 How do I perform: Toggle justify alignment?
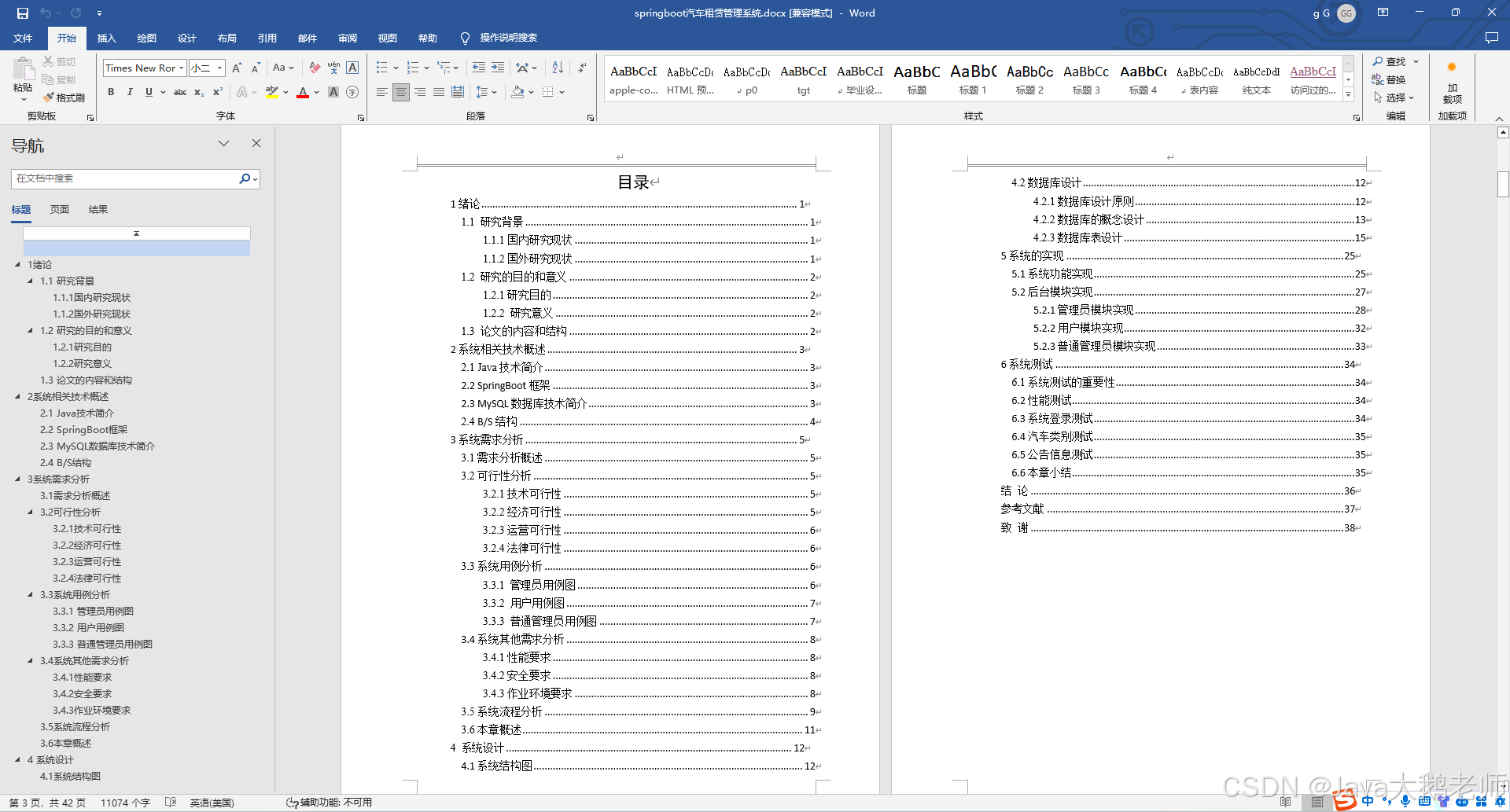[439, 92]
